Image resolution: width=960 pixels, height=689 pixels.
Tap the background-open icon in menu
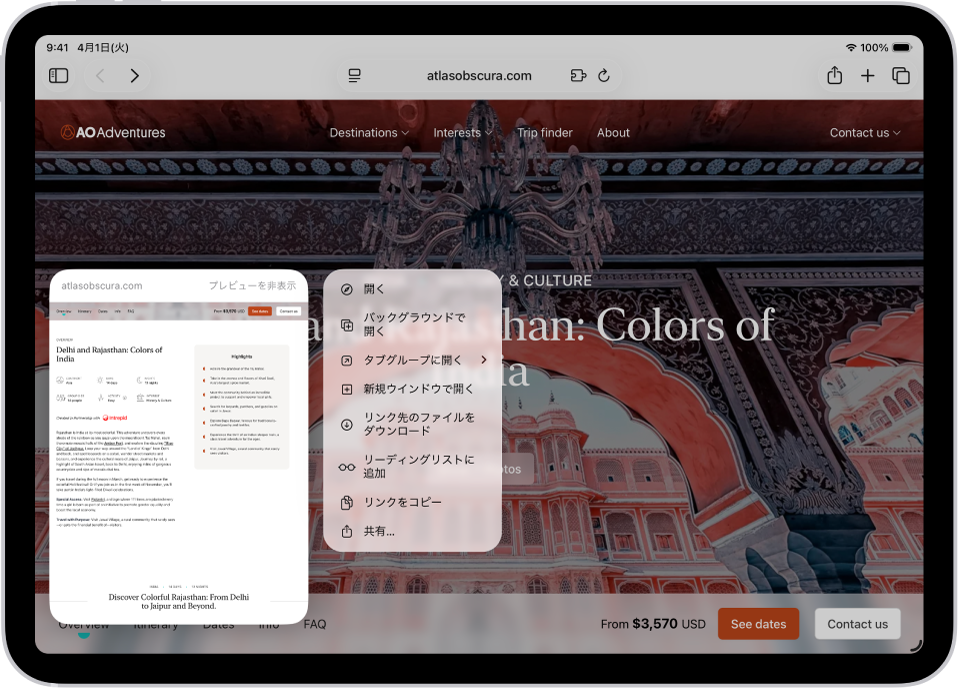pyautogui.click(x=347, y=325)
